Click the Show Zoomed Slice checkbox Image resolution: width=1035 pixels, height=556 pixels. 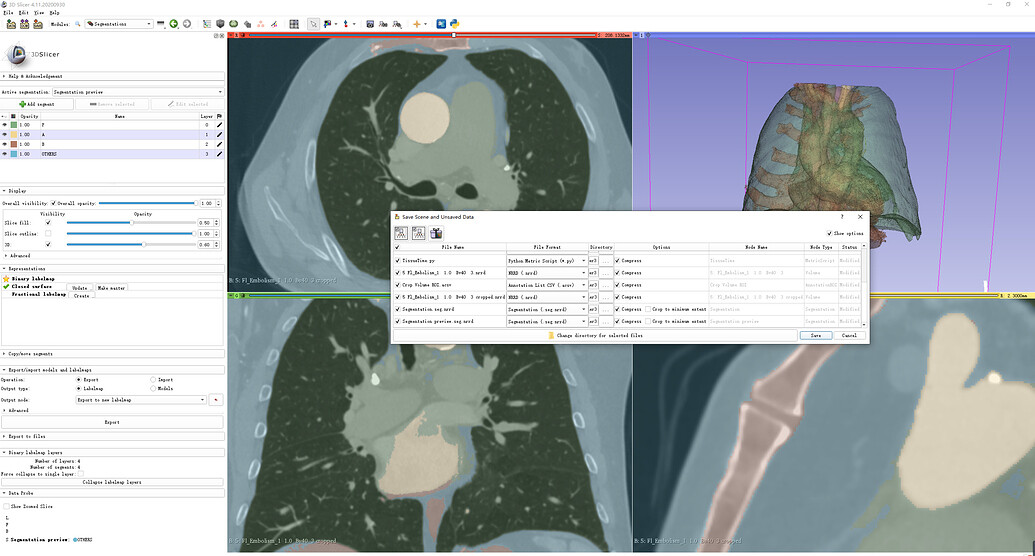click(7, 506)
